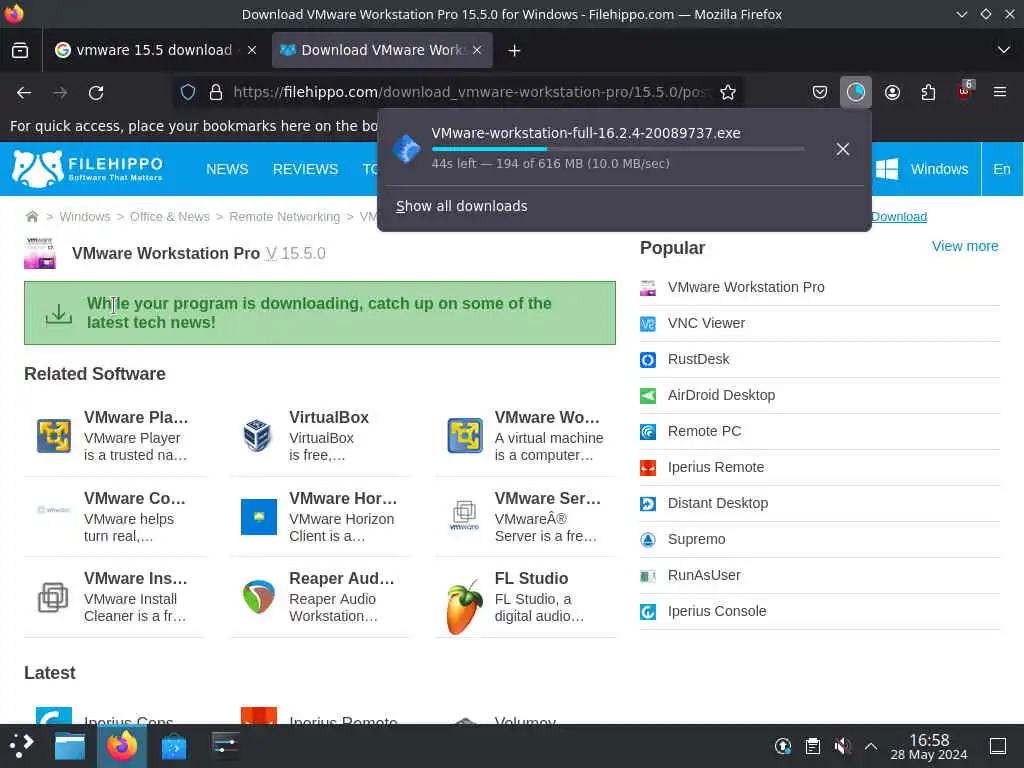Open a new tab
The image size is (1024, 768).
coord(514,50)
